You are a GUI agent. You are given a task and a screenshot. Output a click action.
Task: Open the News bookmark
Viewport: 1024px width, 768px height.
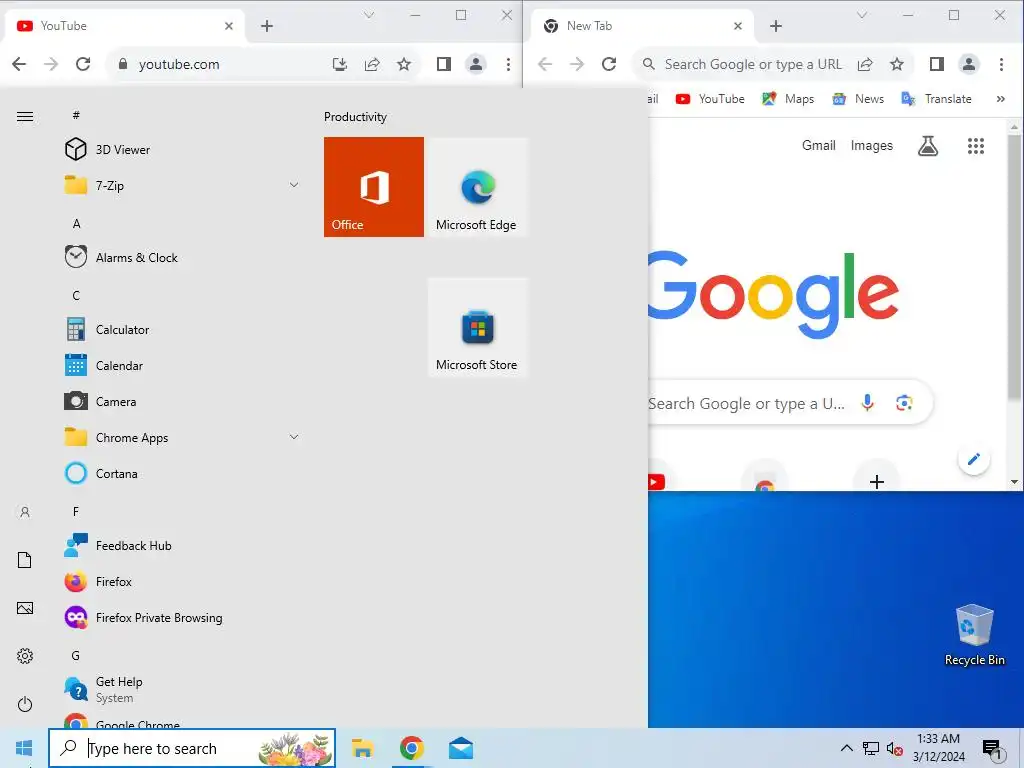point(858,99)
